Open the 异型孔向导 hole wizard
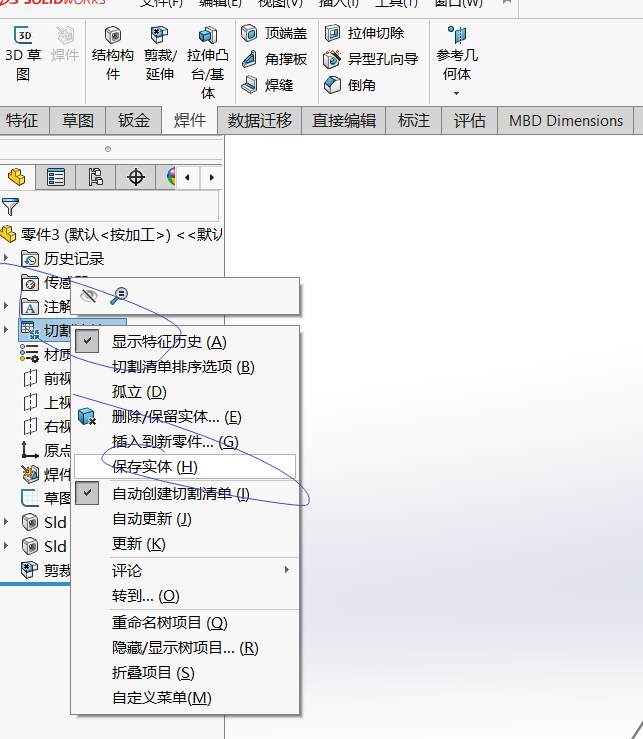Screen dimensions: 643x739 click(x=371, y=59)
